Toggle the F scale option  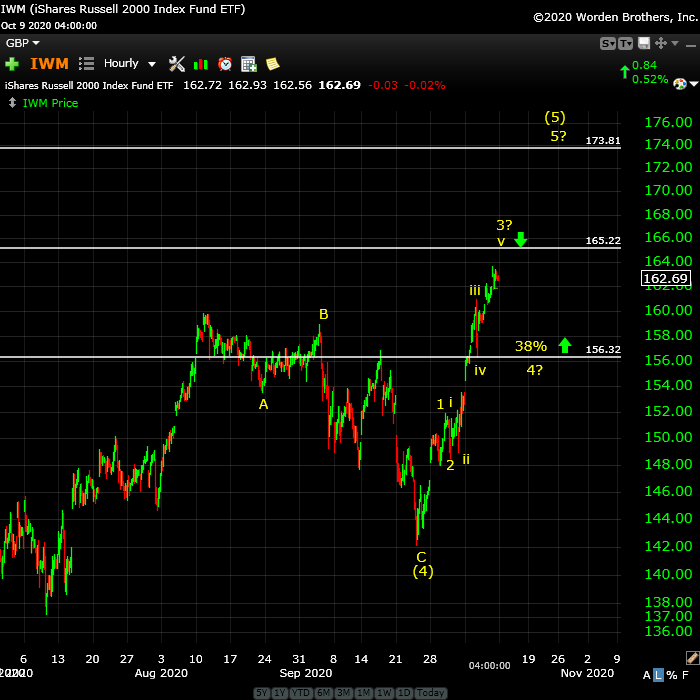pos(685,675)
